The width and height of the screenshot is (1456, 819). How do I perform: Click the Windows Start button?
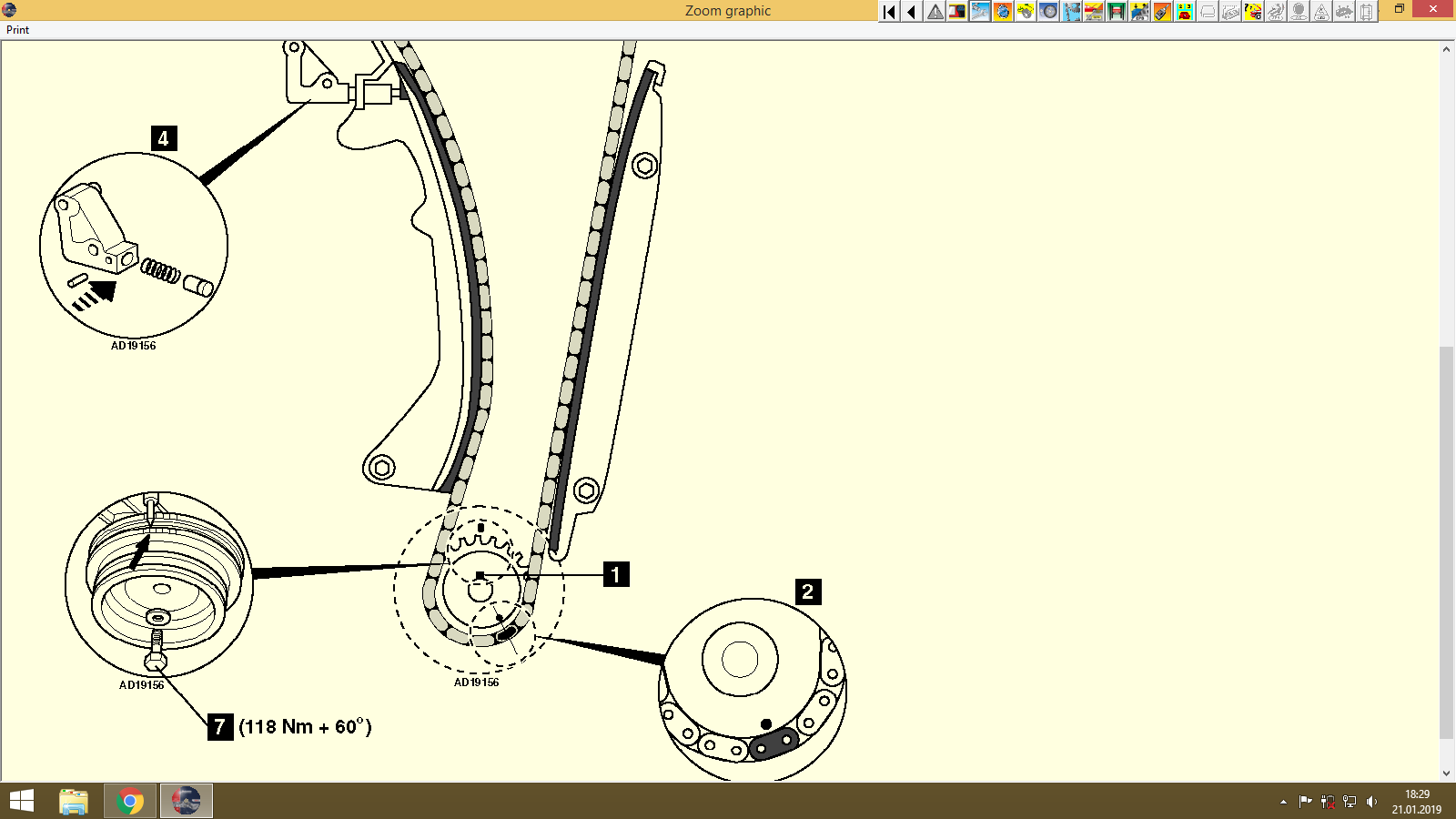[x=20, y=801]
